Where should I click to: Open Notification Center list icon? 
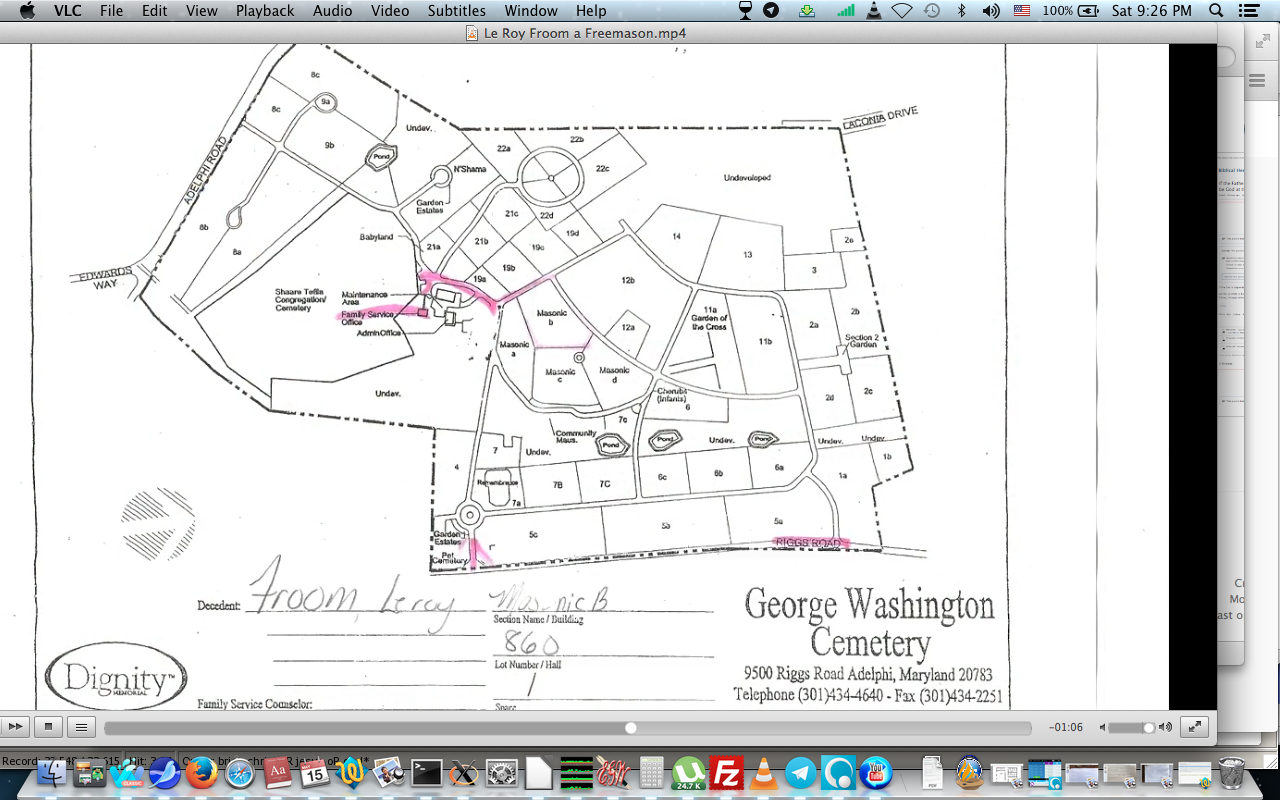coord(1248,11)
